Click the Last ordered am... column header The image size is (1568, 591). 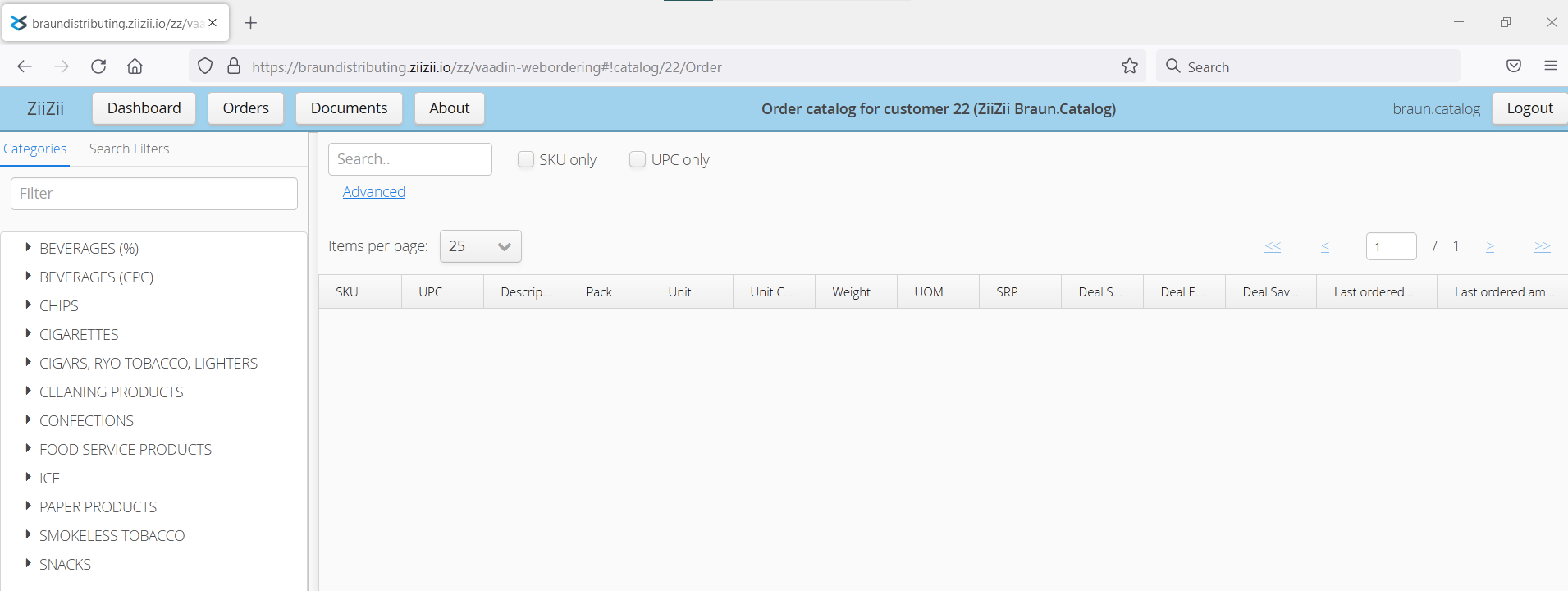click(x=1504, y=291)
